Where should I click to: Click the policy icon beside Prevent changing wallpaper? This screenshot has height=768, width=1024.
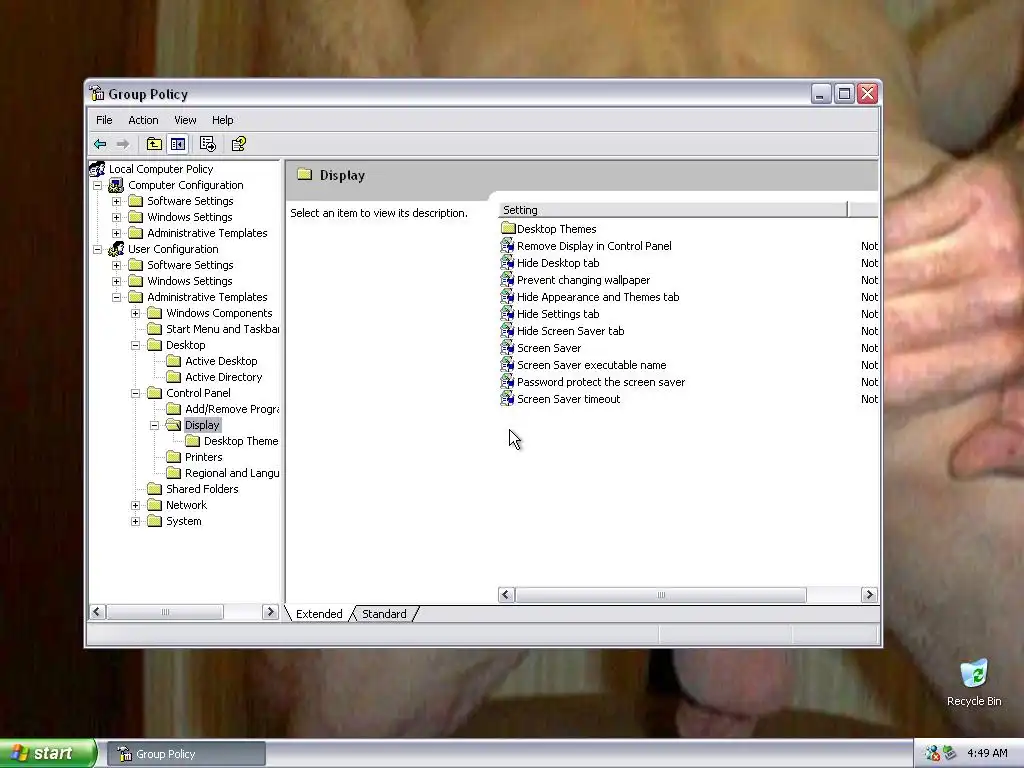507,280
